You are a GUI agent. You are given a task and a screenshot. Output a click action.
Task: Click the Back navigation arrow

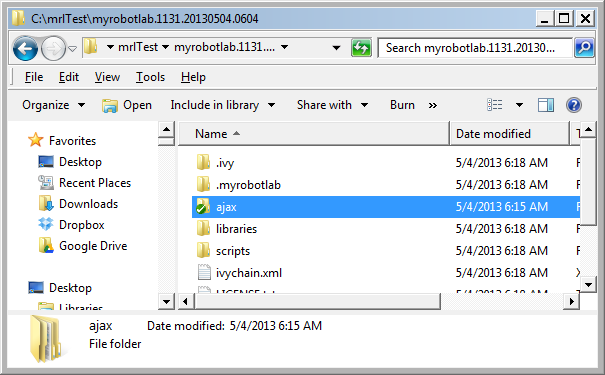click(x=25, y=49)
